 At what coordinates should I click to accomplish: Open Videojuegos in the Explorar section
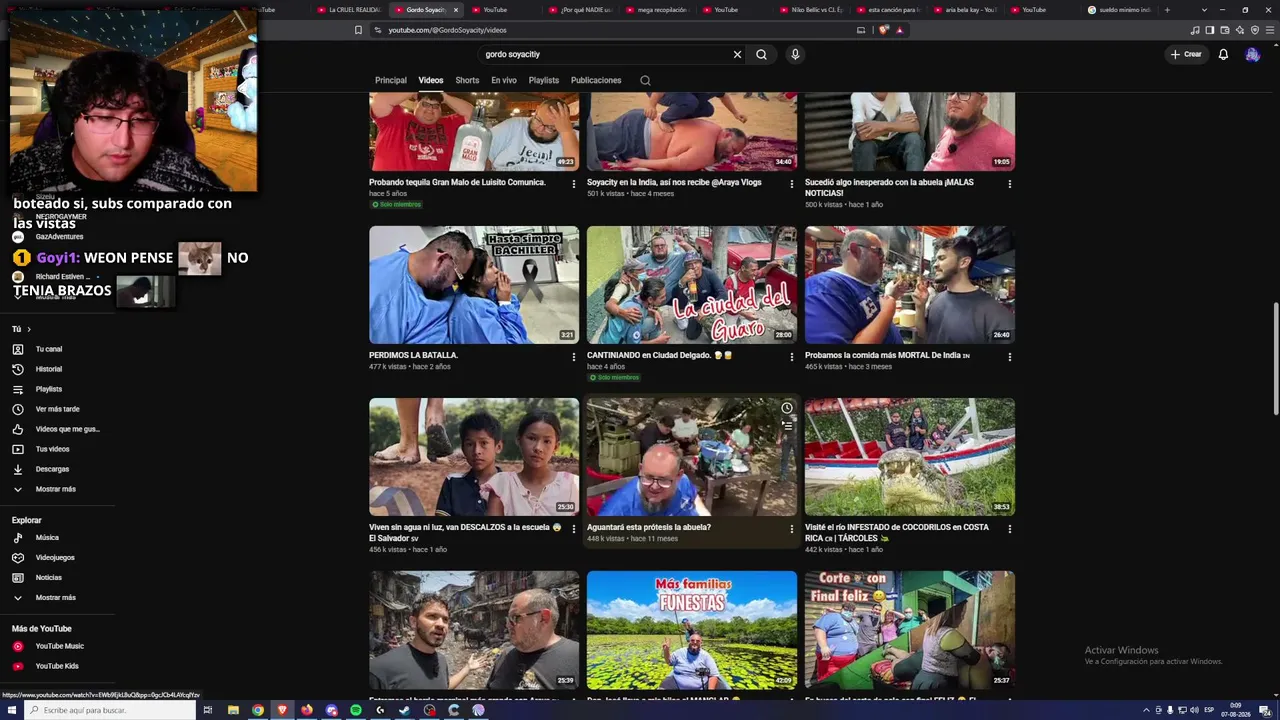55,557
